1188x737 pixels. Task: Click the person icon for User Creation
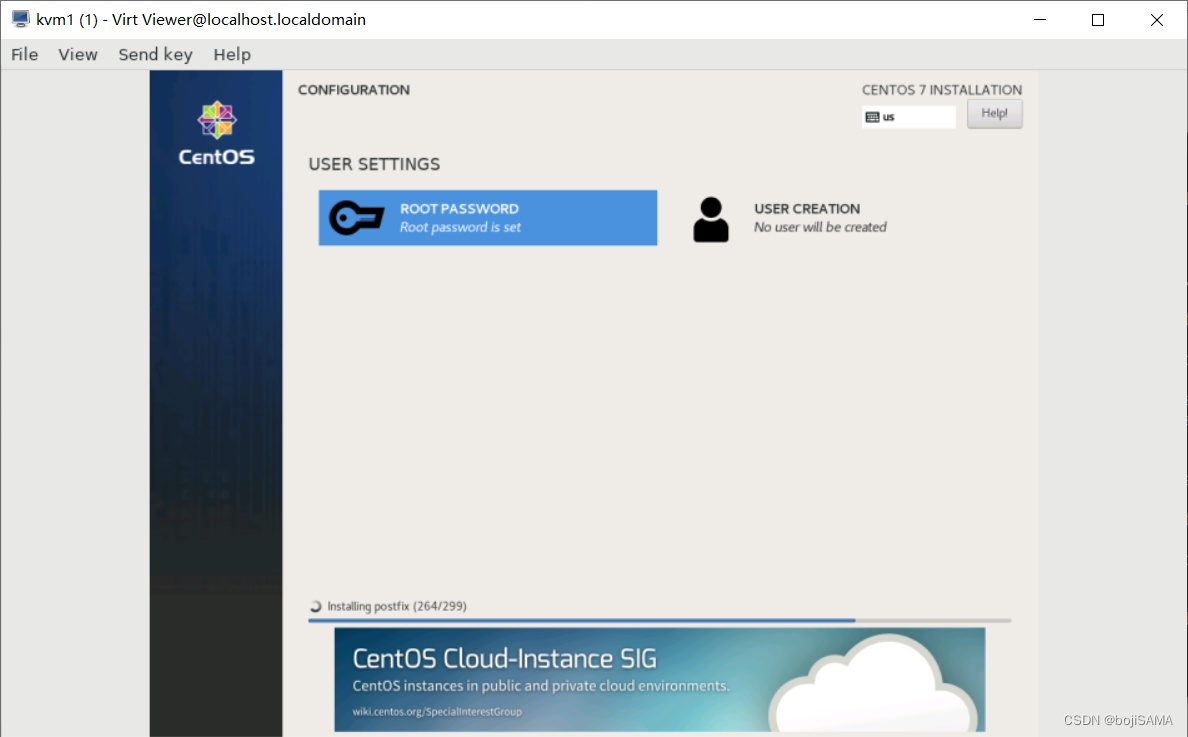pyautogui.click(x=711, y=217)
